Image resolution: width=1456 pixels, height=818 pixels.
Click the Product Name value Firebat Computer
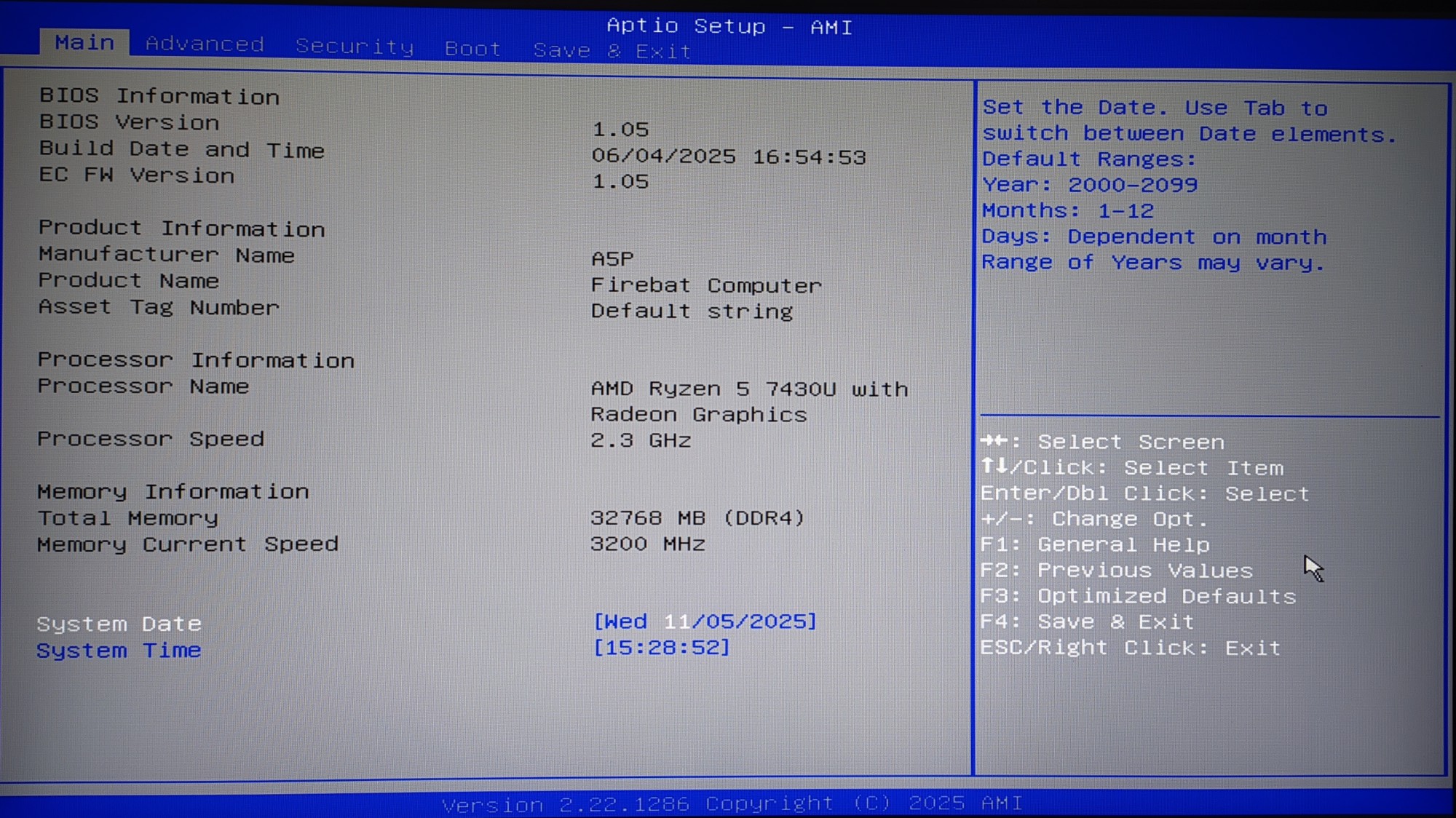click(705, 285)
